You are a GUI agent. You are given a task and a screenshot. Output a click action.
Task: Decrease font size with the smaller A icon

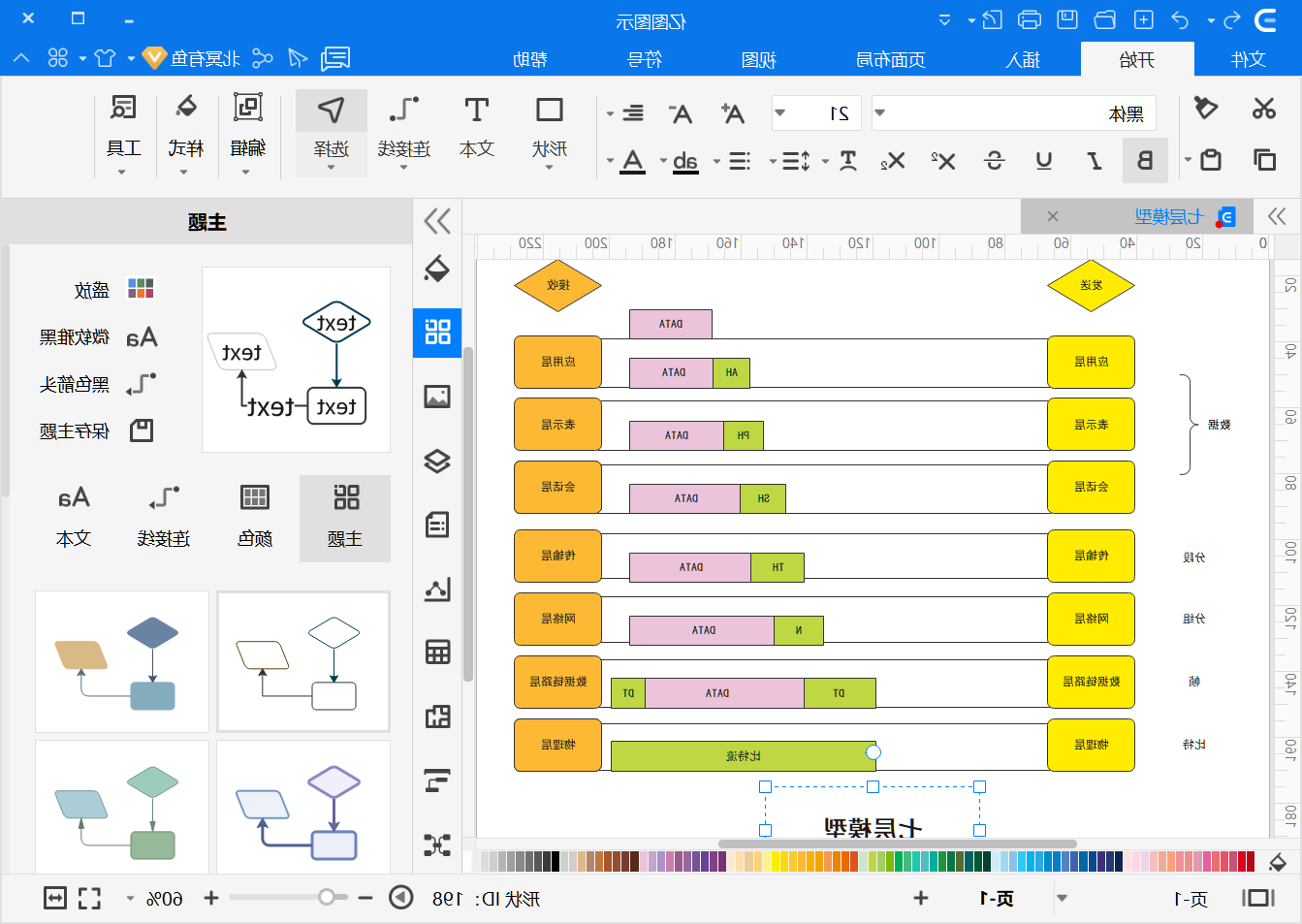click(x=681, y=114)
